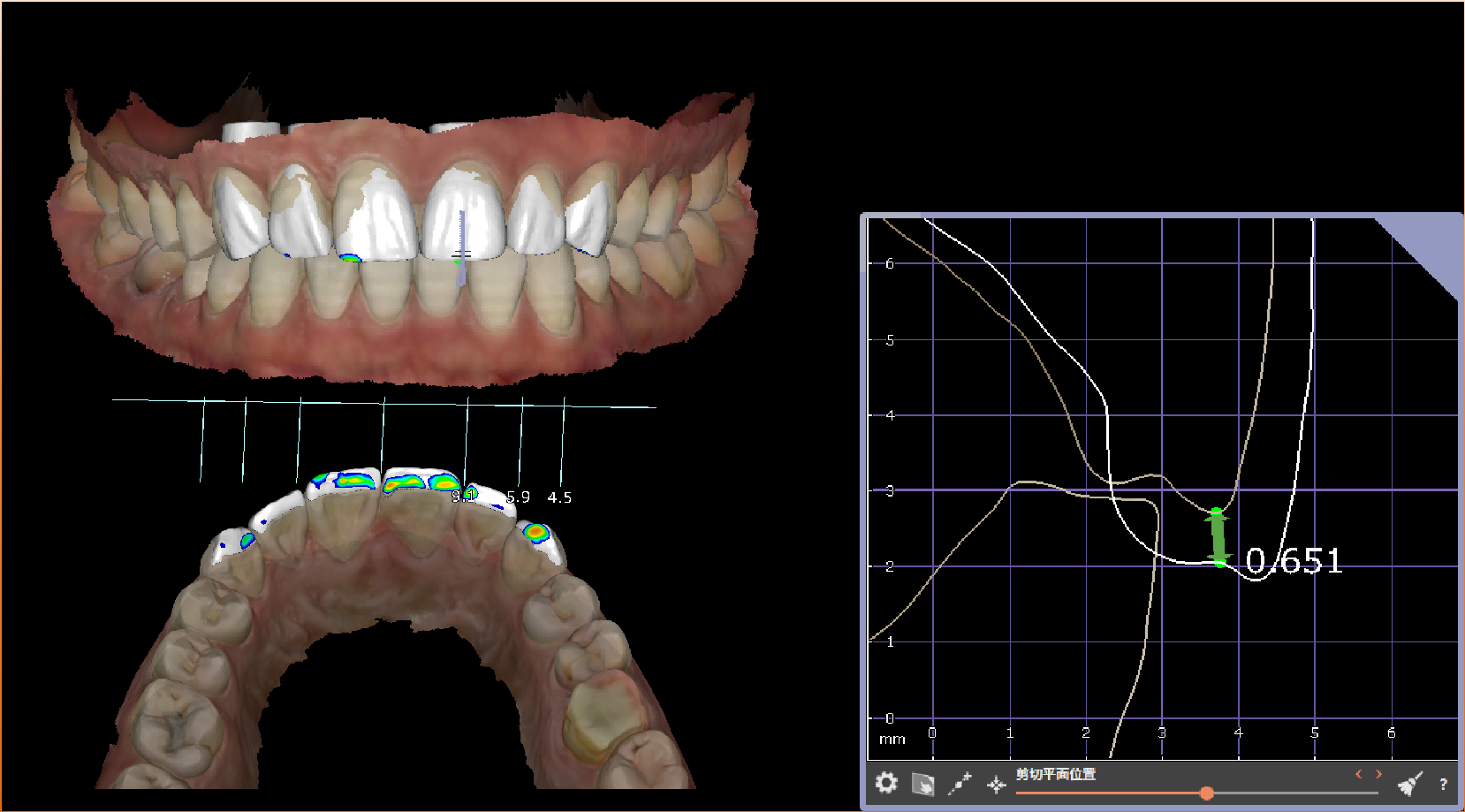Click the blue section marker on front tooth
The image size is (1465, 812).
pyautogui.click(x=460, y=247)
